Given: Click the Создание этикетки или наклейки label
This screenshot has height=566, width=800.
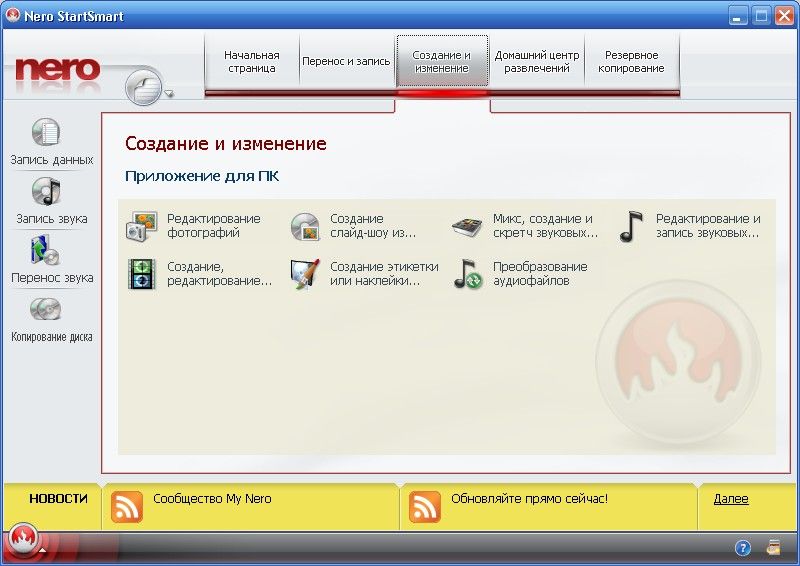Looking at the screenshot, I should coord(384,274).
